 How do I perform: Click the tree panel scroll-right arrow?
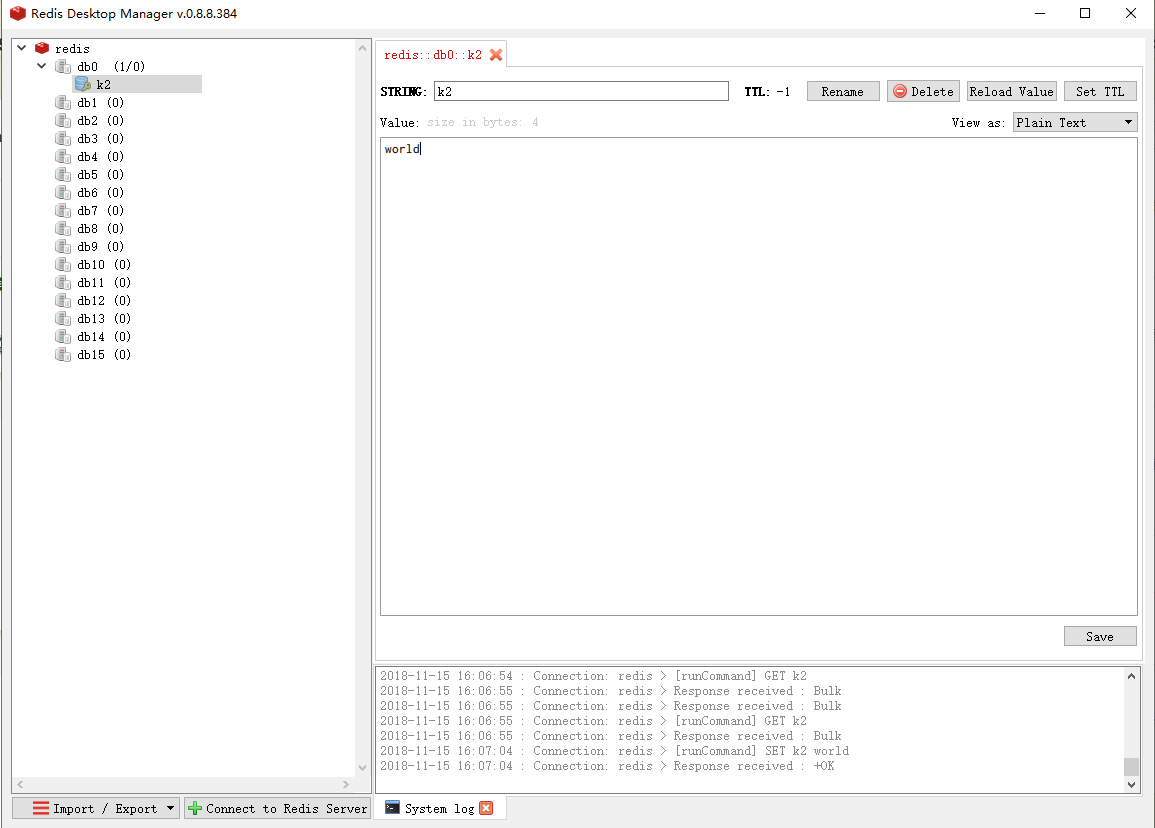pos(345,785)
